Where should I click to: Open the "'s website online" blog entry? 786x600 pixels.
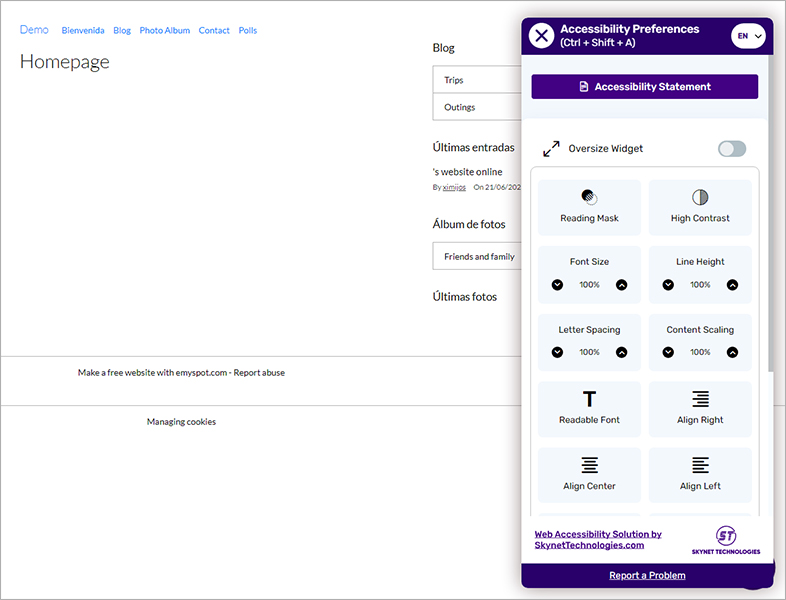(x=467, y=172)
